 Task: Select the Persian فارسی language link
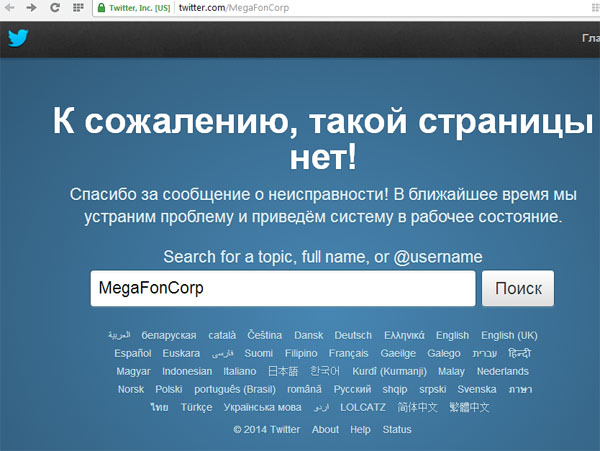(222, 354)
